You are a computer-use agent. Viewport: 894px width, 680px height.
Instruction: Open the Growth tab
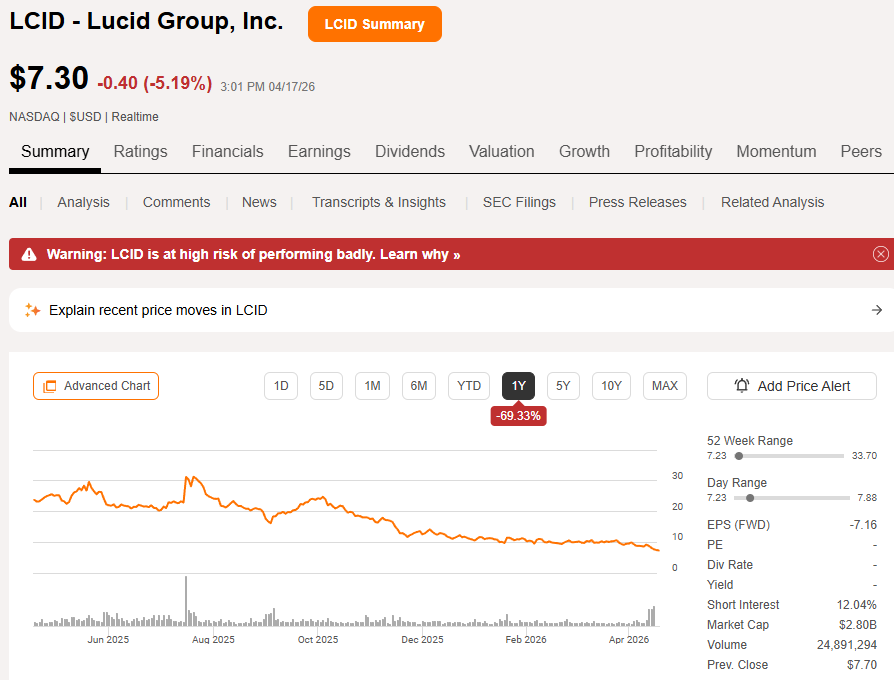click(584, 152)
